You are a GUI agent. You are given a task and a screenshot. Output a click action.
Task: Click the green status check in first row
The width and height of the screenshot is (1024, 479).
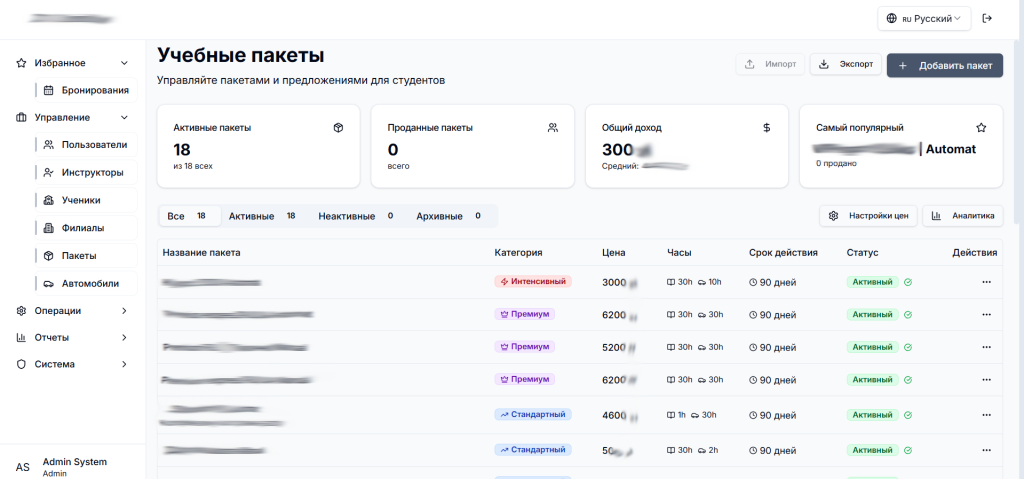(908, 282)
